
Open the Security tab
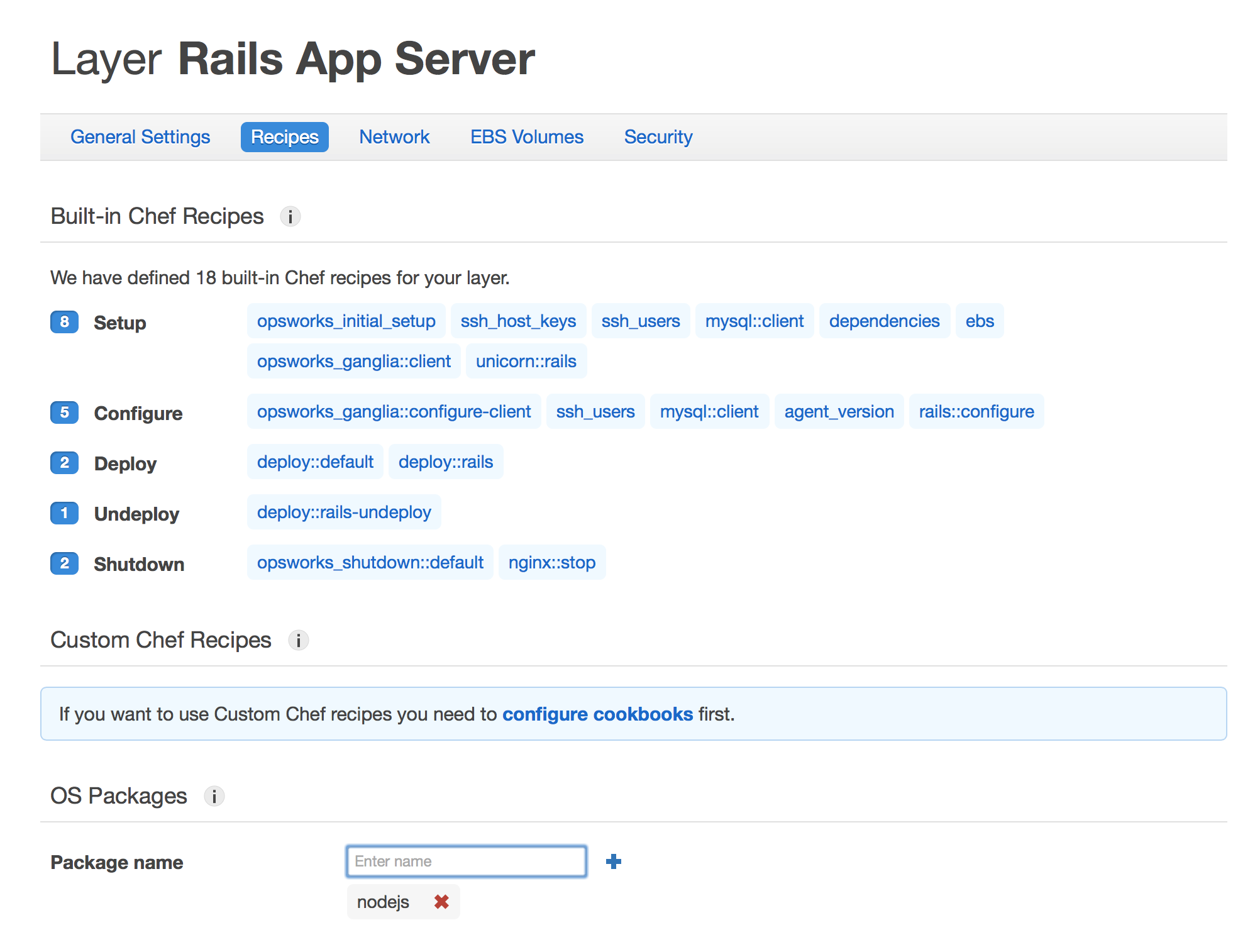pyautogui.click(x=658, y=137)
